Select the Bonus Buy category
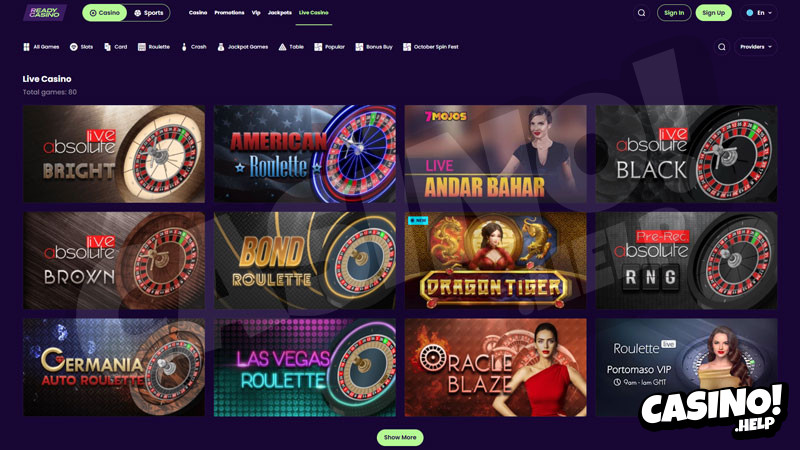The width and height of the screenshot is (800, 450). coord(374,47)
